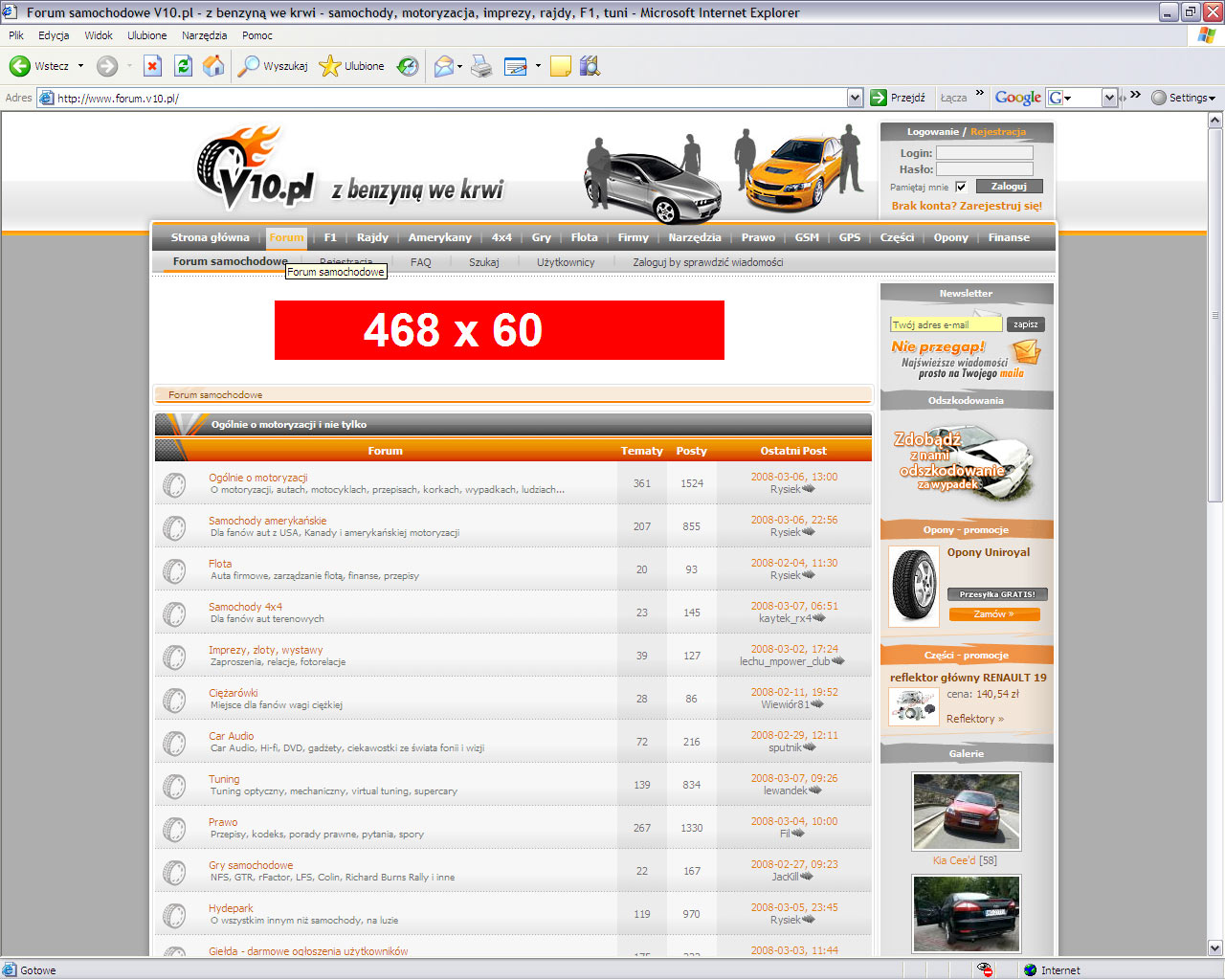1225x980 pixels.
Task: Go to the Home page icon
Action: click(x=213, y=66)
